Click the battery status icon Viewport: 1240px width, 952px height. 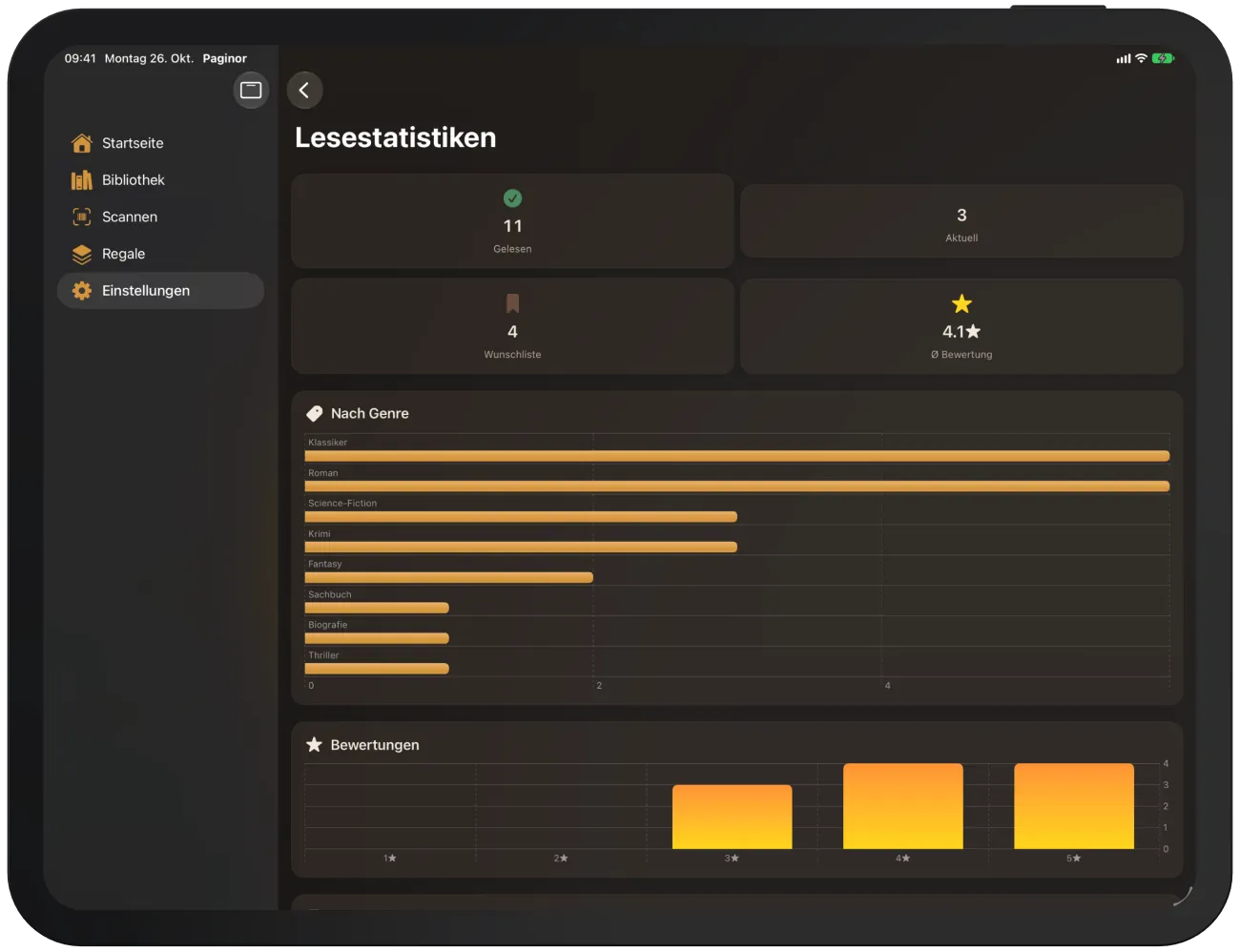(1163, 58)
